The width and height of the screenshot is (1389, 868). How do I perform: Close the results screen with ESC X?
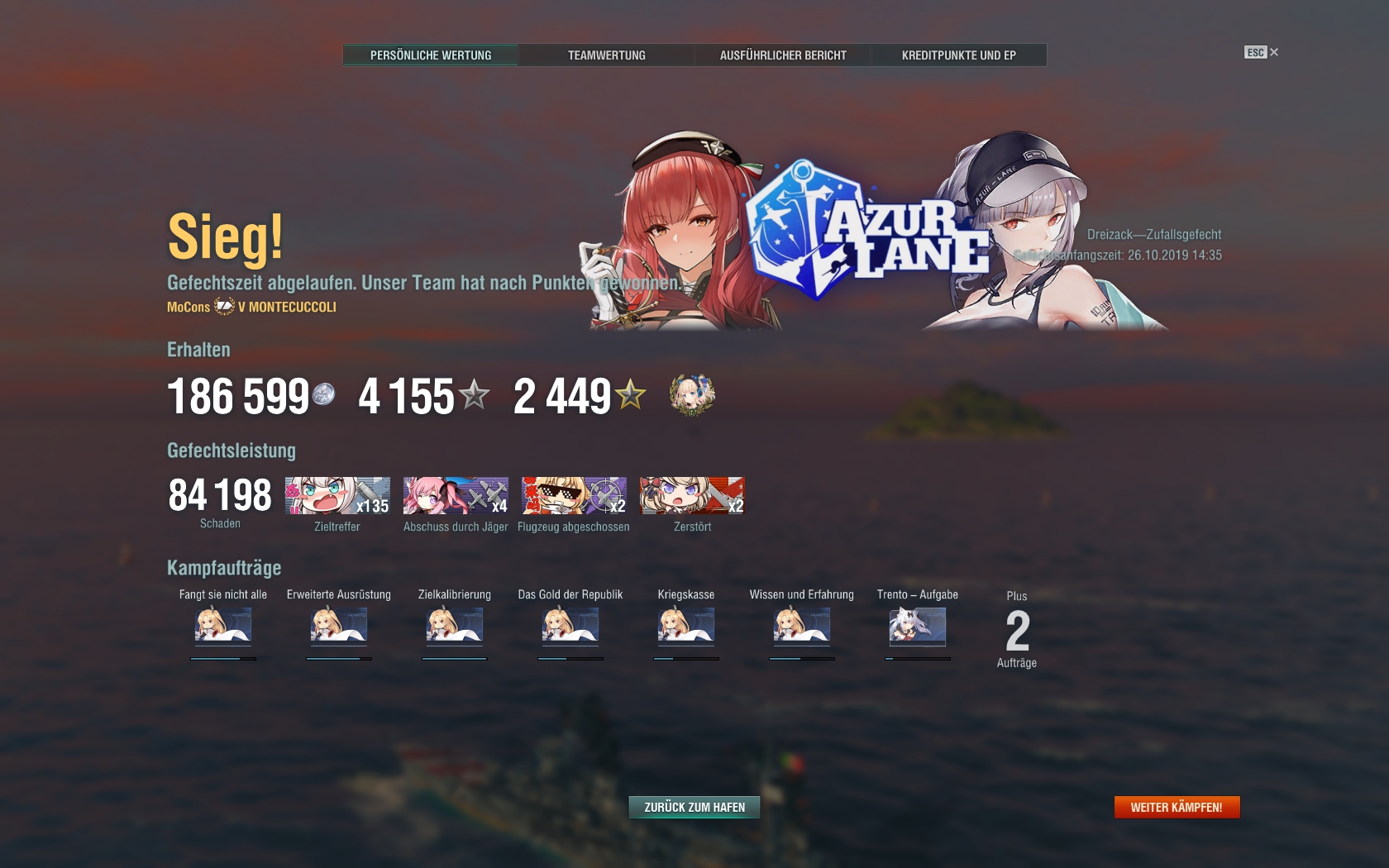tap(1262, 52)
